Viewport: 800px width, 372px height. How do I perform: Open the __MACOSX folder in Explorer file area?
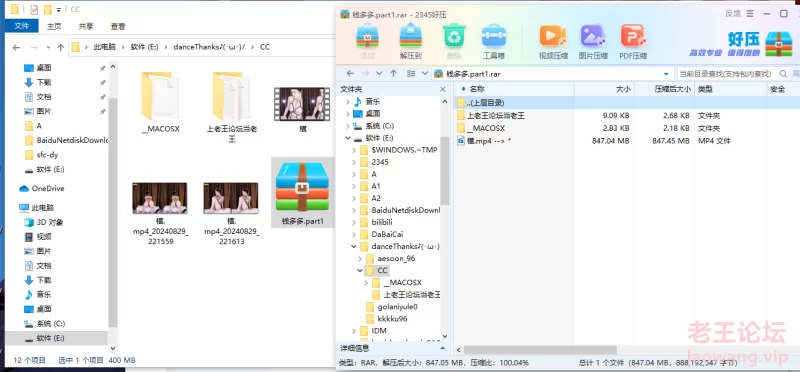pos(160,102)
